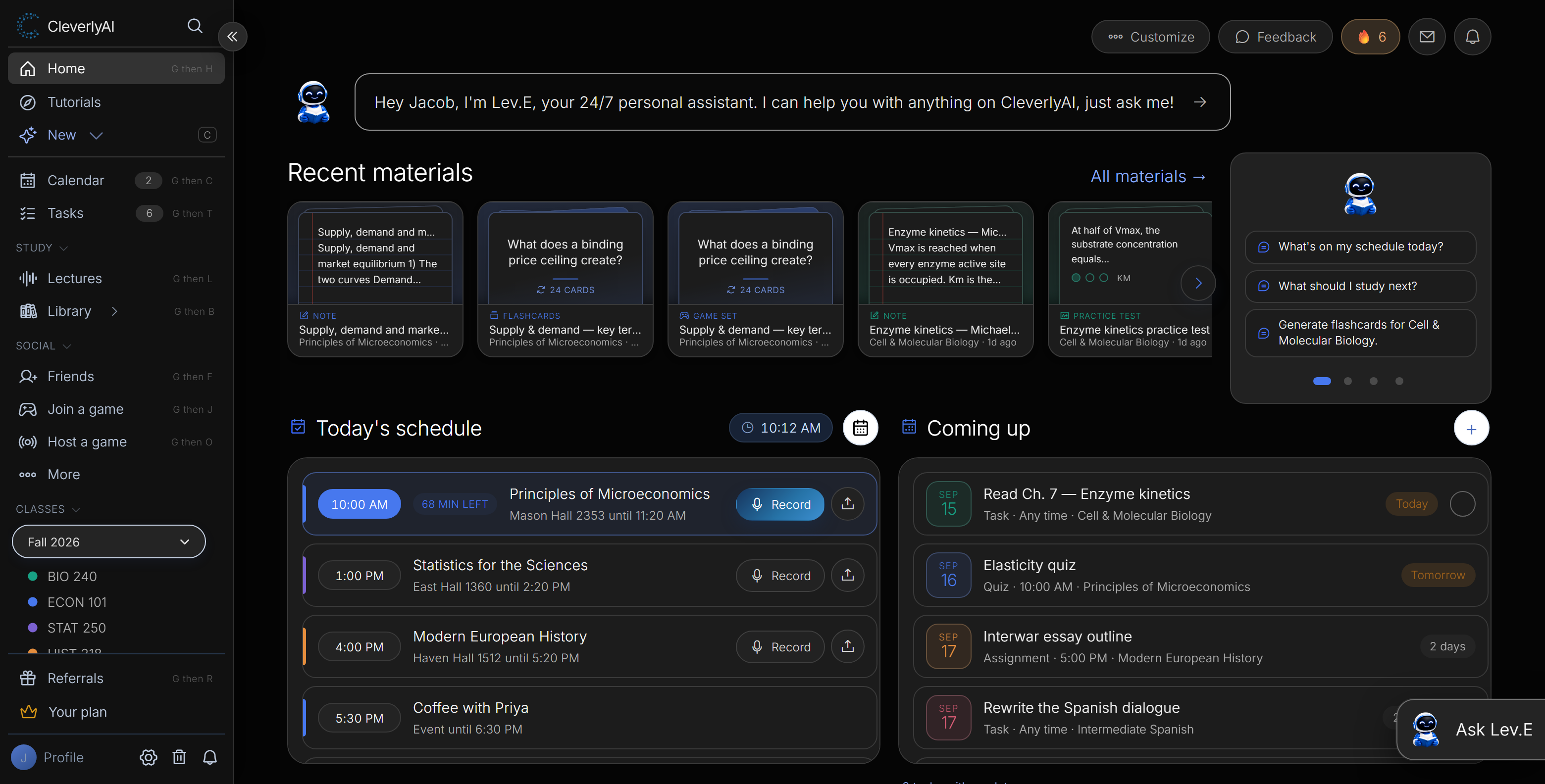Open Enzyme kinetics Michaelis note card
This screenshot has width=1545, height=784.
click(x=945, y=279)
